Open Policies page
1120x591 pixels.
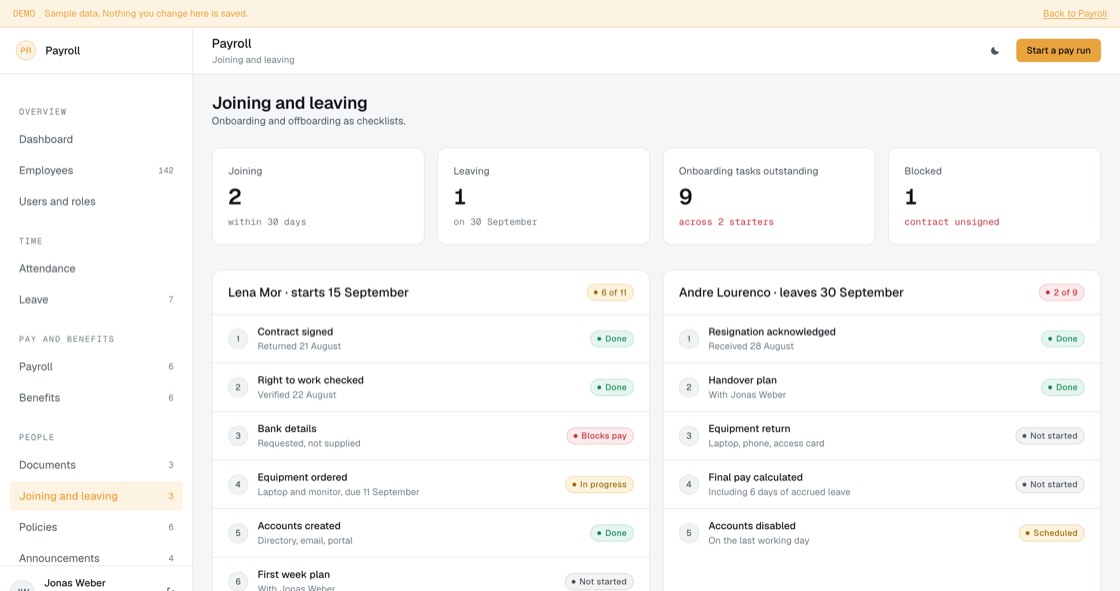tap(96, 527)
